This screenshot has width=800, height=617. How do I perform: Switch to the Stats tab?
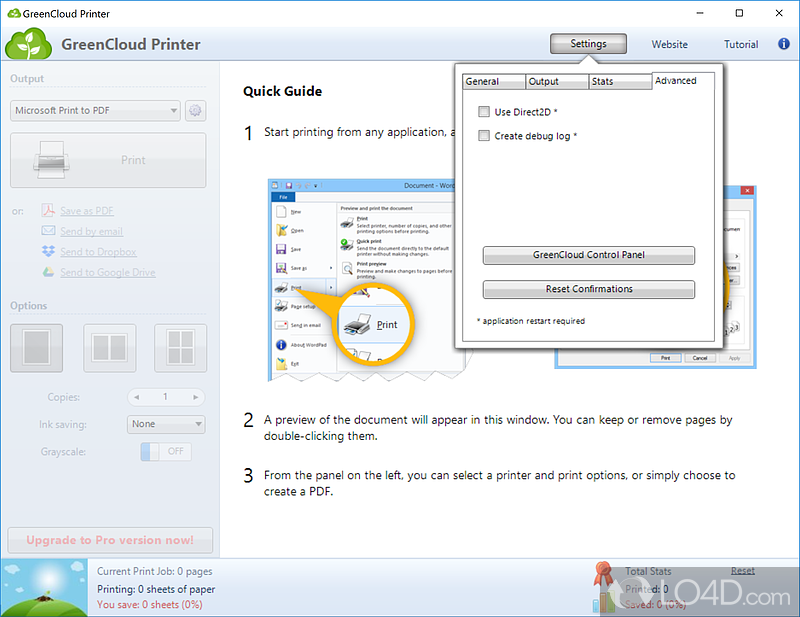(x=620, y=82)
